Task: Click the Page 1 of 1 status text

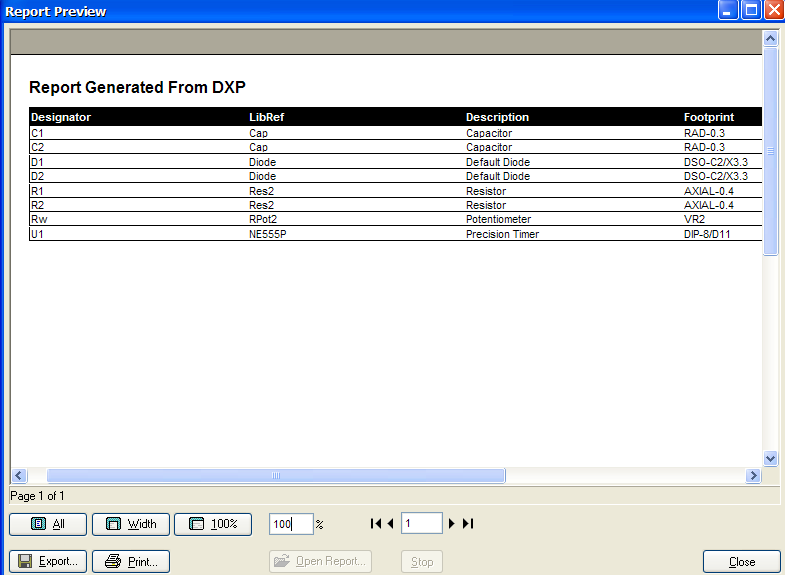Action: [x=38, y=496]
